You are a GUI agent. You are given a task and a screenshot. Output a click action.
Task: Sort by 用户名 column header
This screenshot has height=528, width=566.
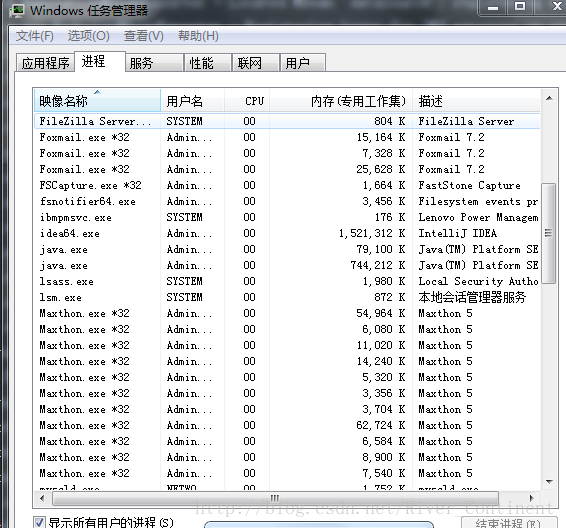pyautogui.click(x=192, y=101)
